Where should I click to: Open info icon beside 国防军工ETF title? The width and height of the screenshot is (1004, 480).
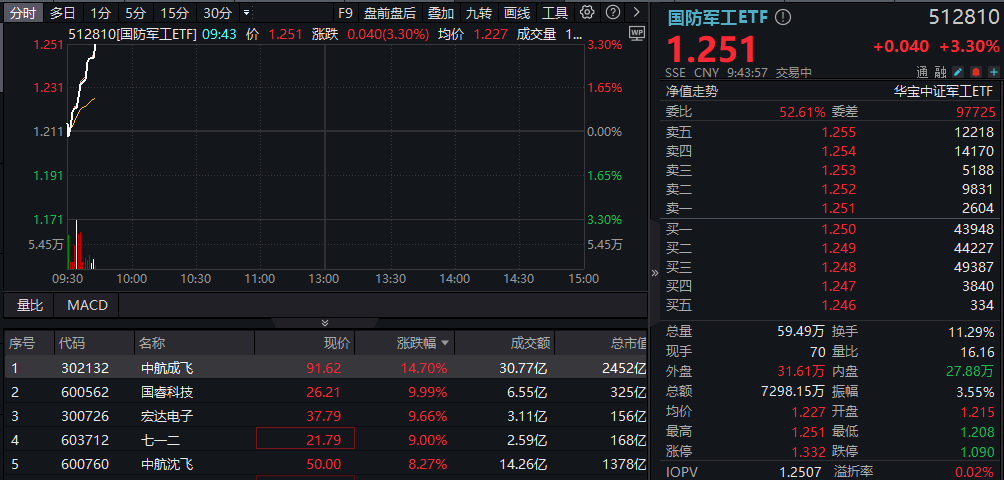(782, 18)
